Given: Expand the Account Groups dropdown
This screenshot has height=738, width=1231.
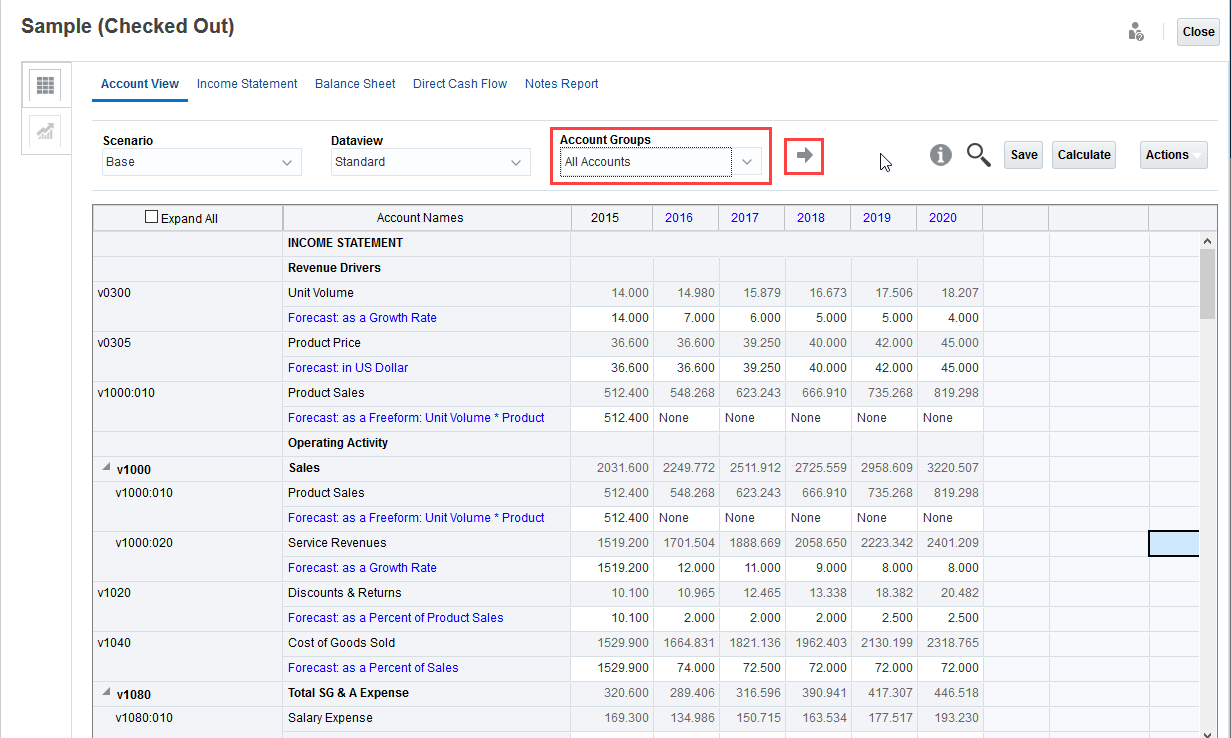Looking at the screenshot, I should click(x=747, y=162).
